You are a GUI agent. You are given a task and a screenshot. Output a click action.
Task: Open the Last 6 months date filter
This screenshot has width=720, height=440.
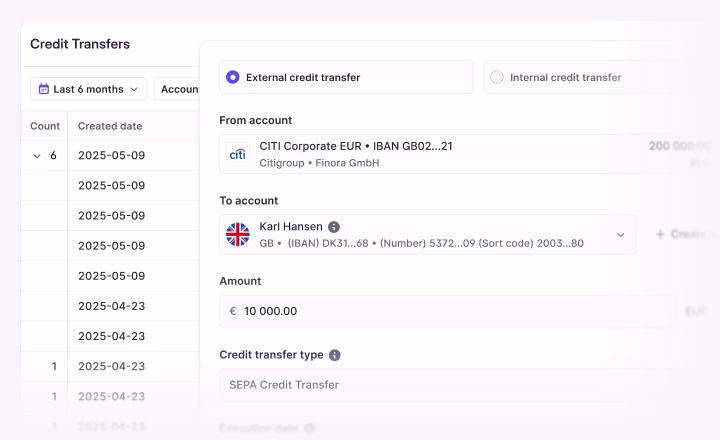[x=88, y=89]
